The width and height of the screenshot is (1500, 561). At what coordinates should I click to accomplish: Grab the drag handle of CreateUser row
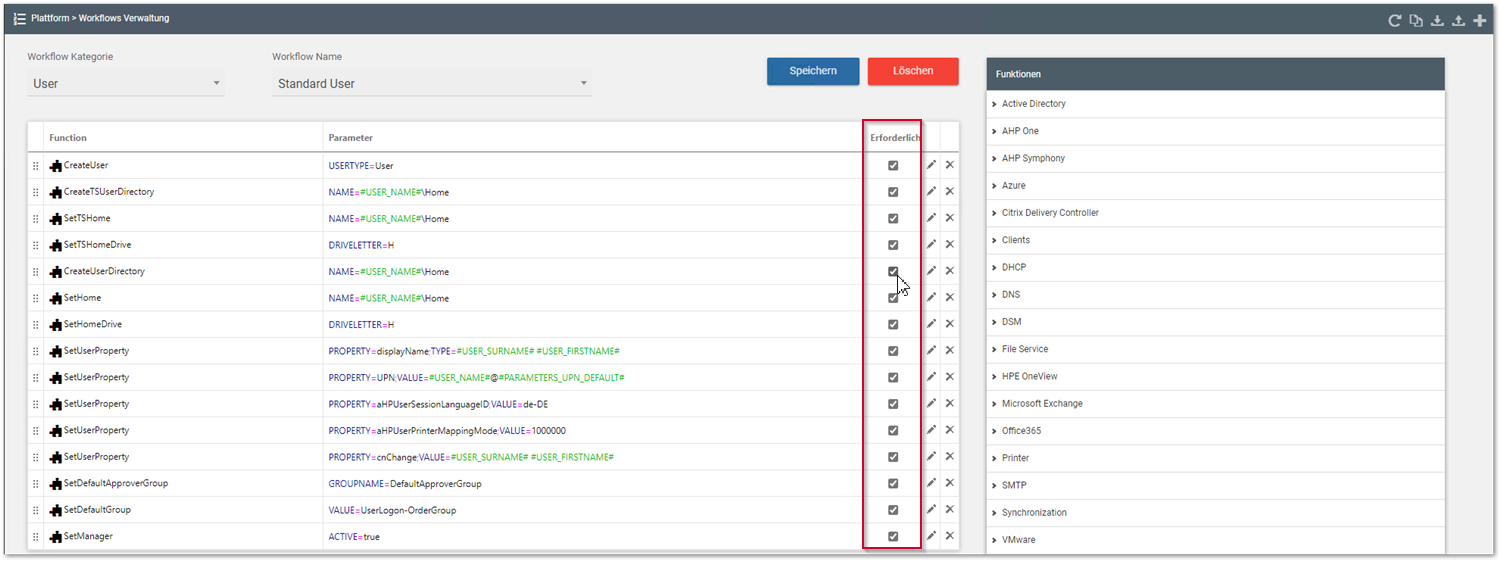(x=36, y=165)
